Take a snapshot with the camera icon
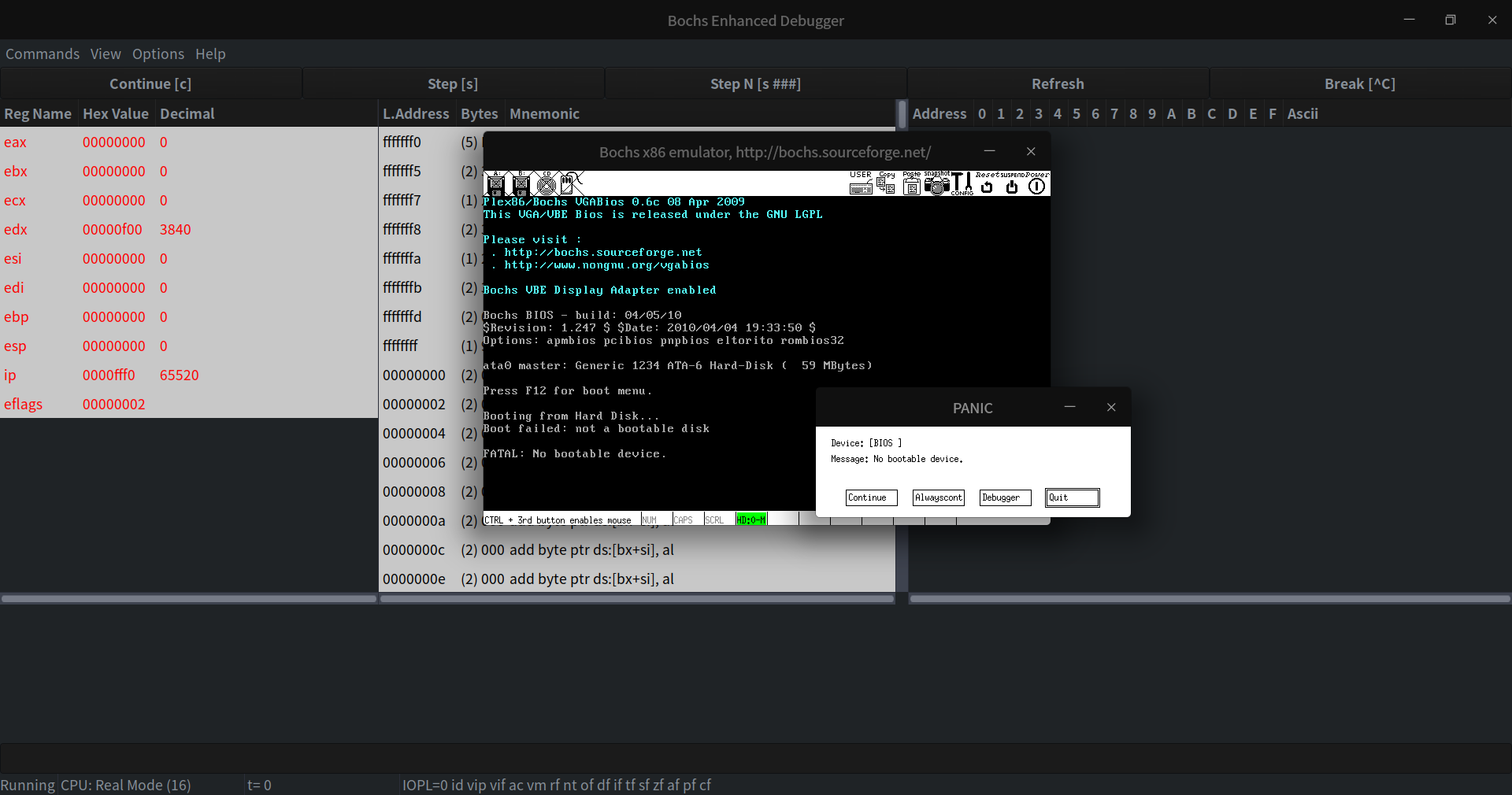 pyautogui.click(x=936, y=183)
